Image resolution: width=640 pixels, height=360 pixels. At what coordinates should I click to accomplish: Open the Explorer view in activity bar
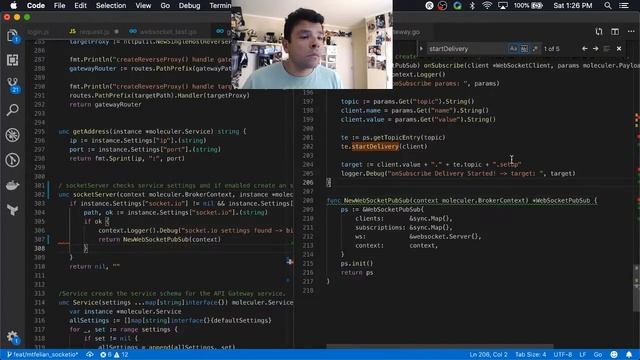(x=12, y=36)
